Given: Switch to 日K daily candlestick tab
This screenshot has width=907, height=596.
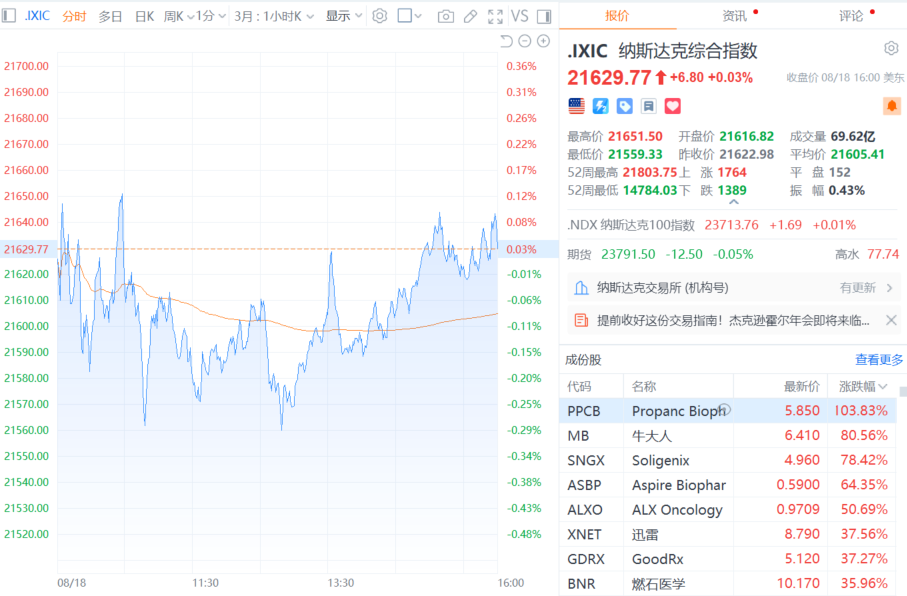Looking at the screenshot, I should (144, 16).
